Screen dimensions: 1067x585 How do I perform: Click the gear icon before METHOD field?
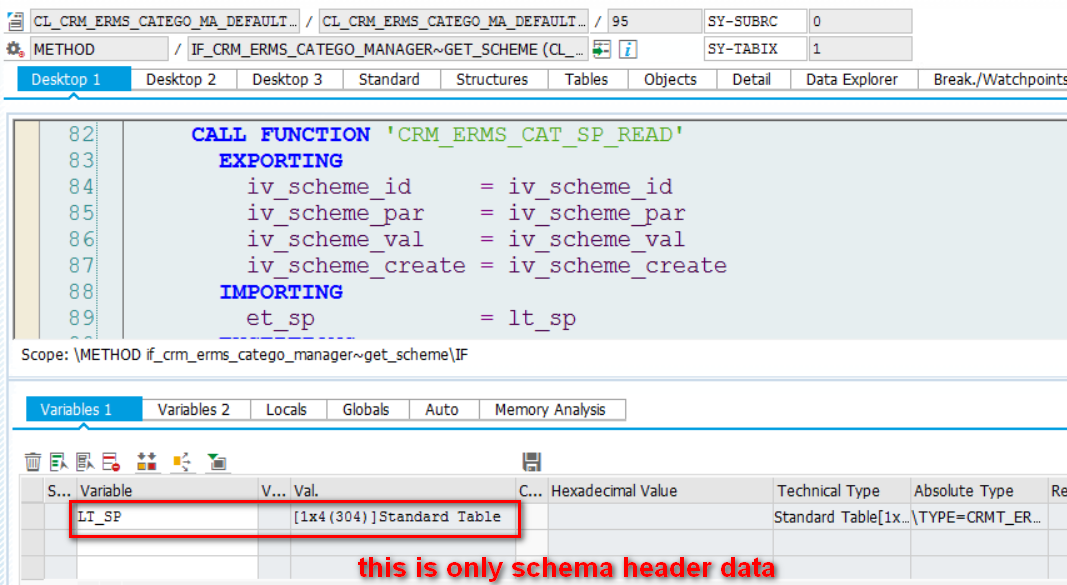14,49
